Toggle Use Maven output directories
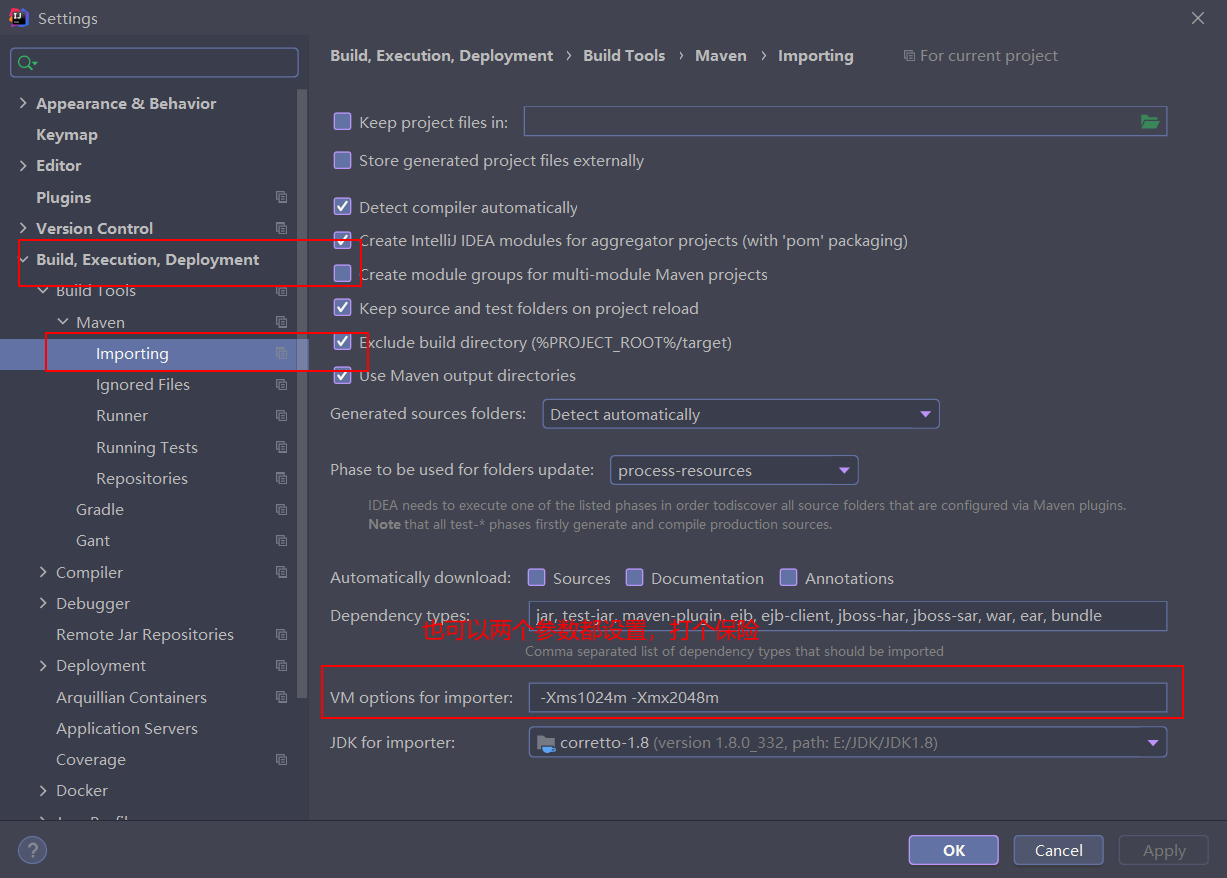This screenshot has width=1227, height=878. tap(342, 375)
